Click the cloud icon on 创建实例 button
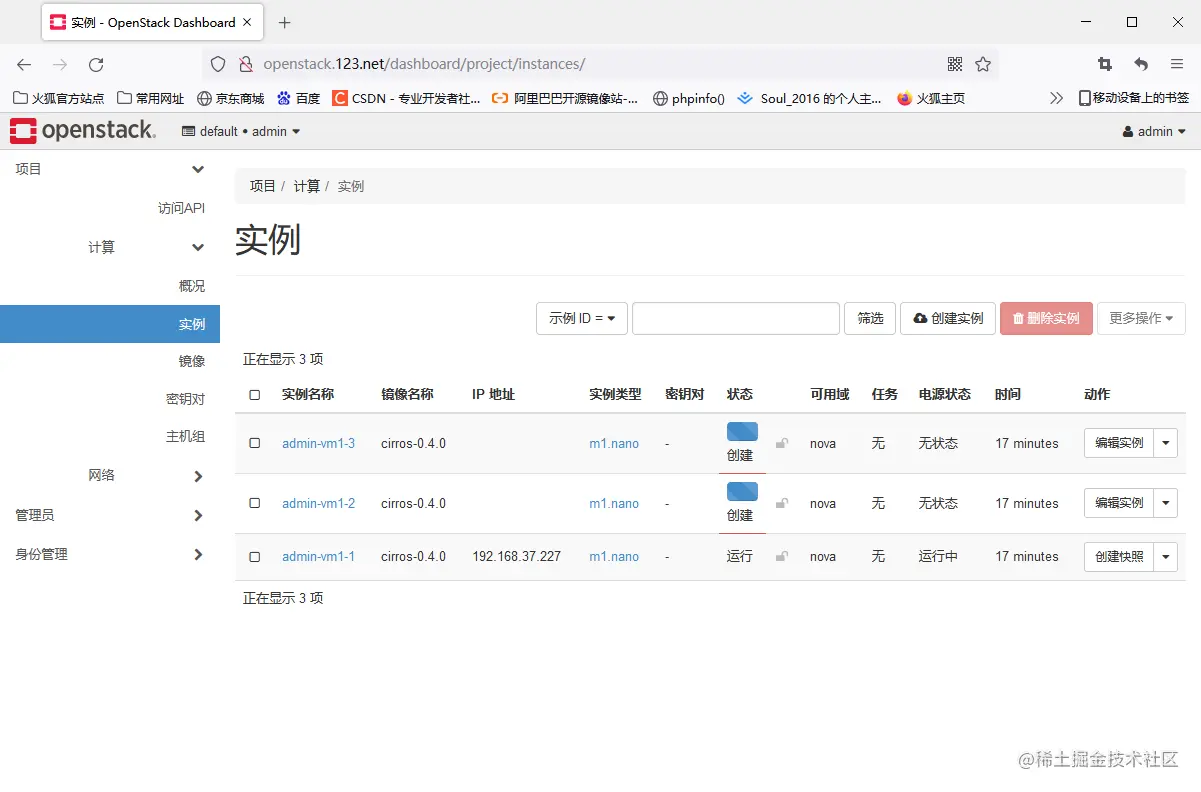 point(921,318)
